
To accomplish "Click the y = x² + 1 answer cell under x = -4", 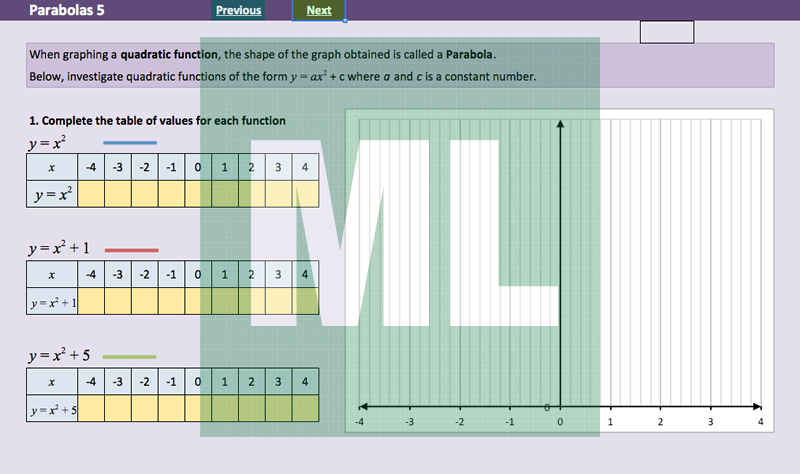I will tap(91, 301).
